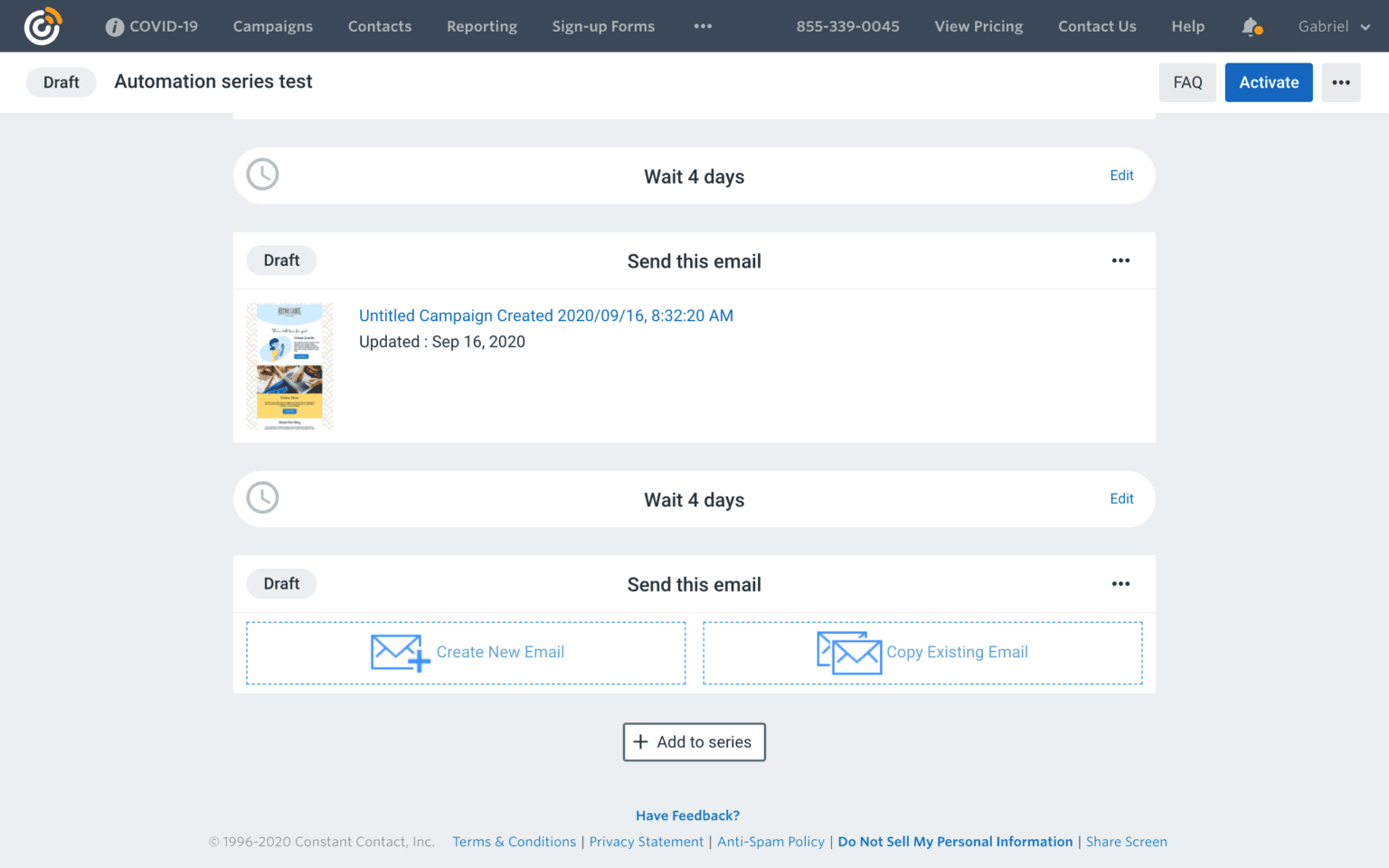The image size is (1389, 868).
Task: Open the notifications bell icon
Action: 1251,27
